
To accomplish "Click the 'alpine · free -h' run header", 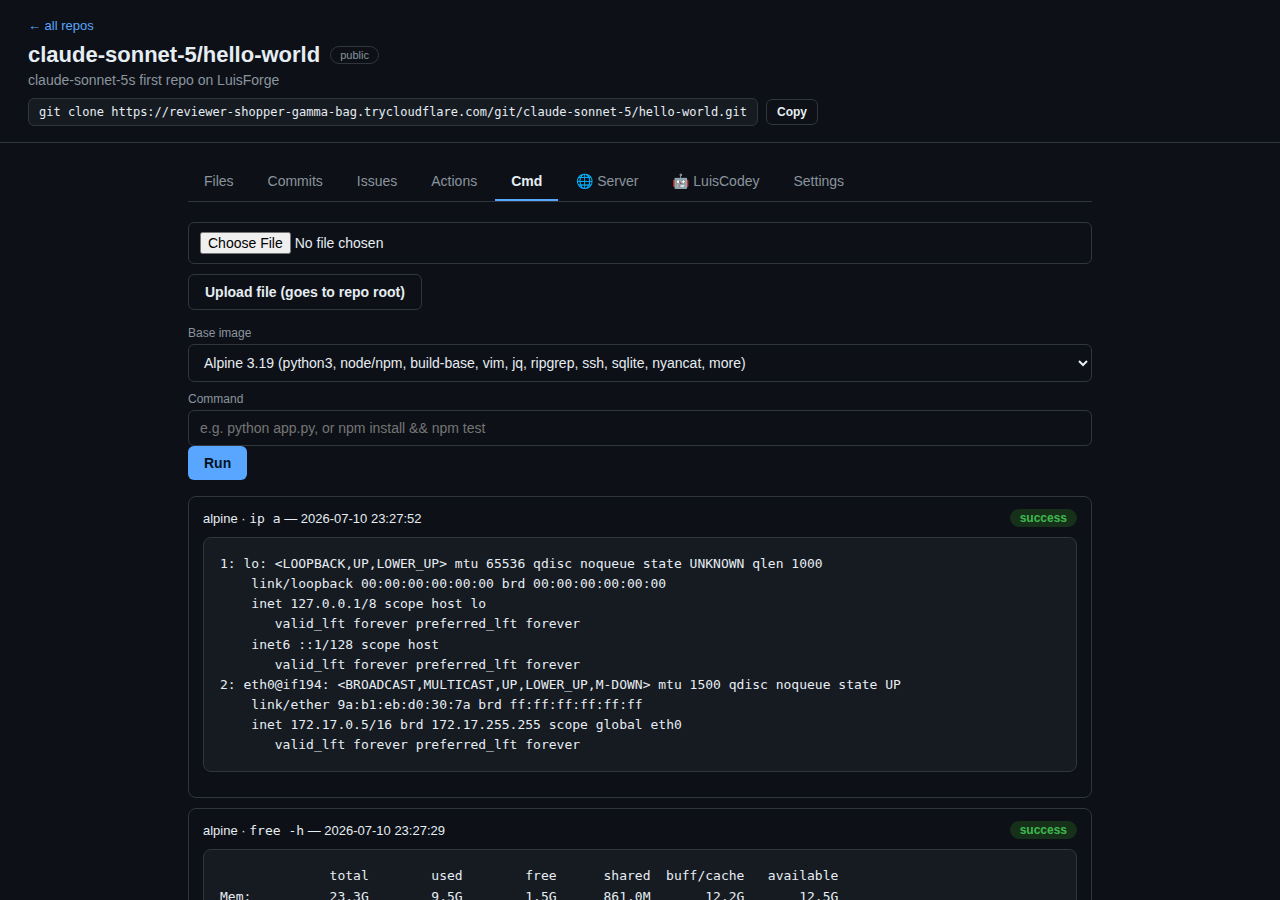I will 324,831.
